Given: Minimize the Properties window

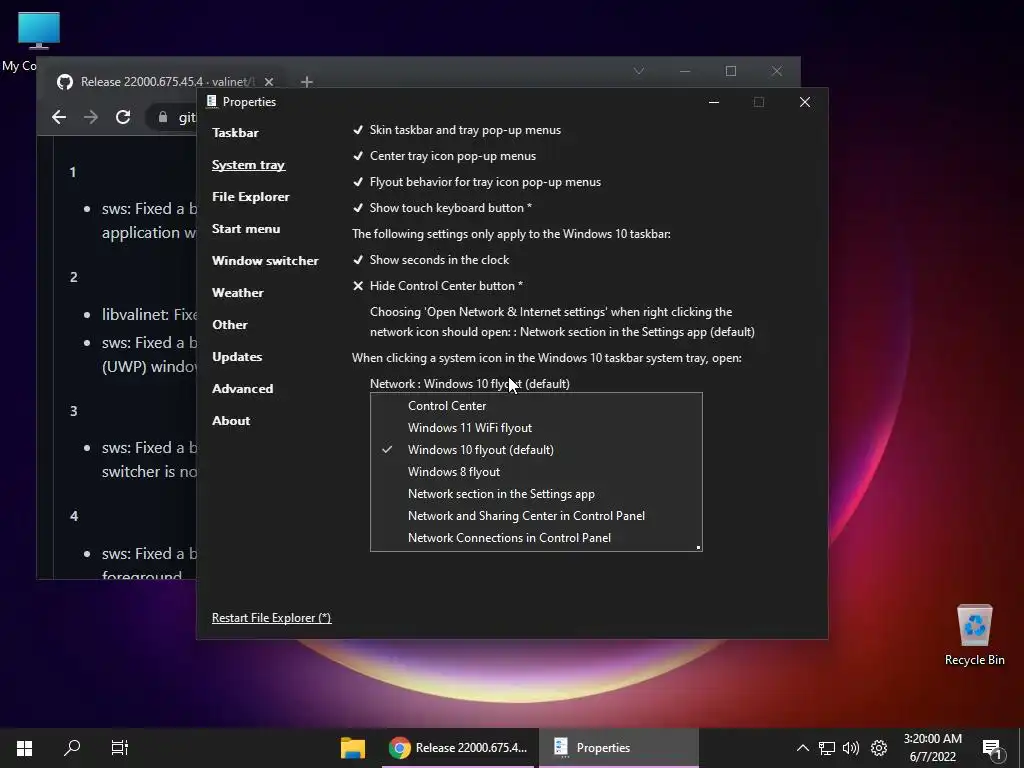Looking at the screenshot, I should [x=714, y=102].
